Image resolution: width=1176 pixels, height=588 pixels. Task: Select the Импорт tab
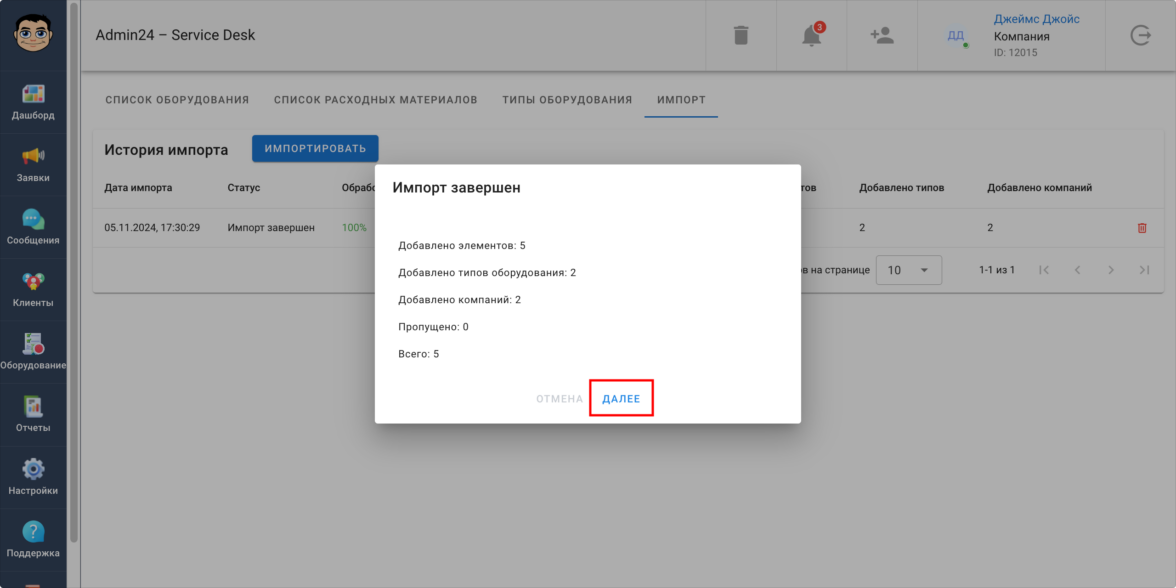(x=681, y=100)
